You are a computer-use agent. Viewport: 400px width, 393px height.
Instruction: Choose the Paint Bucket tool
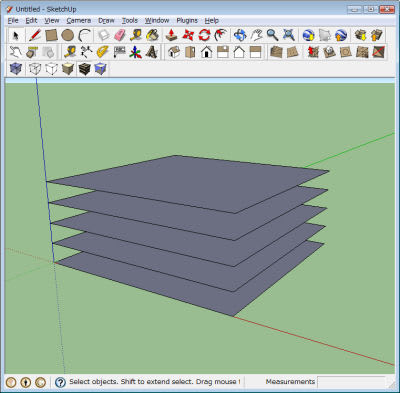153,35
